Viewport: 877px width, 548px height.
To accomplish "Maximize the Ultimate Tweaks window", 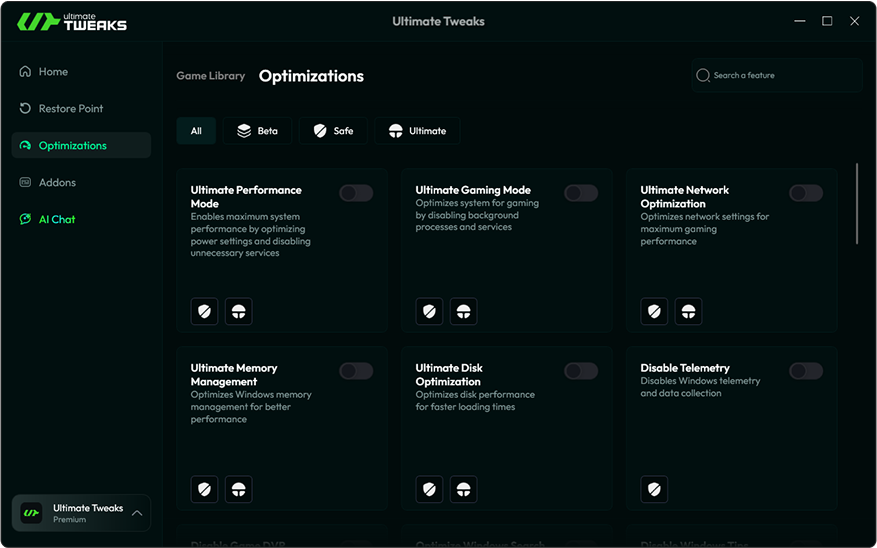I will point(827,21).
